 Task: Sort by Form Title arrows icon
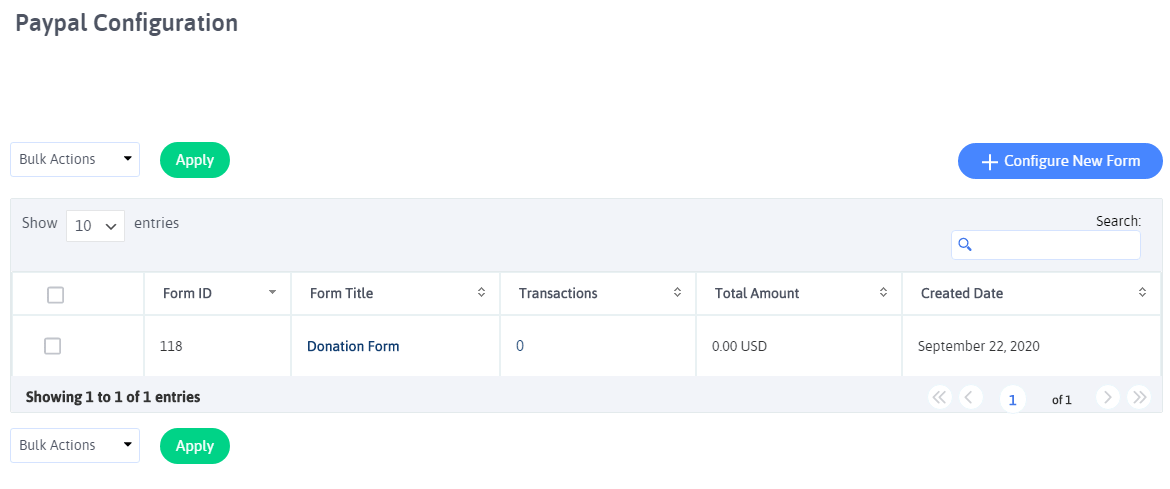(x=481, y=293)
